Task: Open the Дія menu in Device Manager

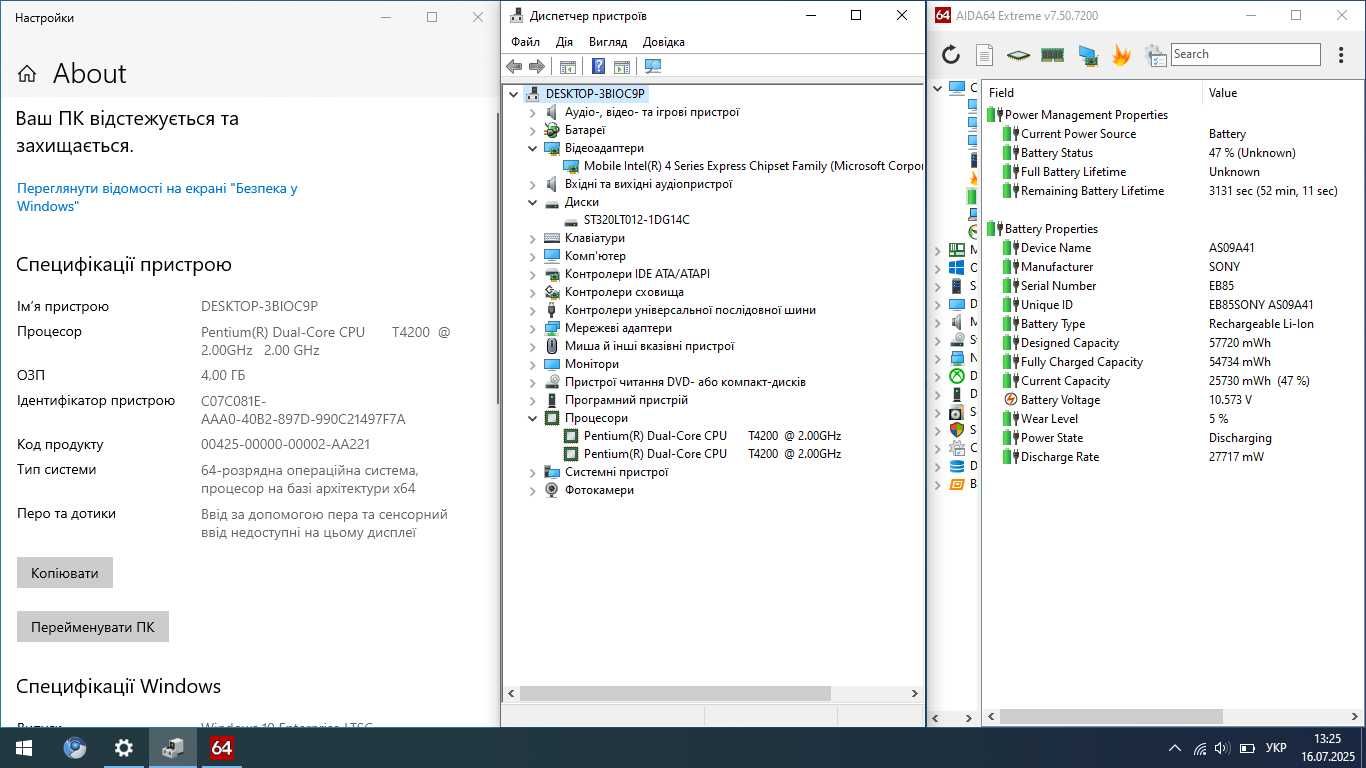Action: click(564, 42)
